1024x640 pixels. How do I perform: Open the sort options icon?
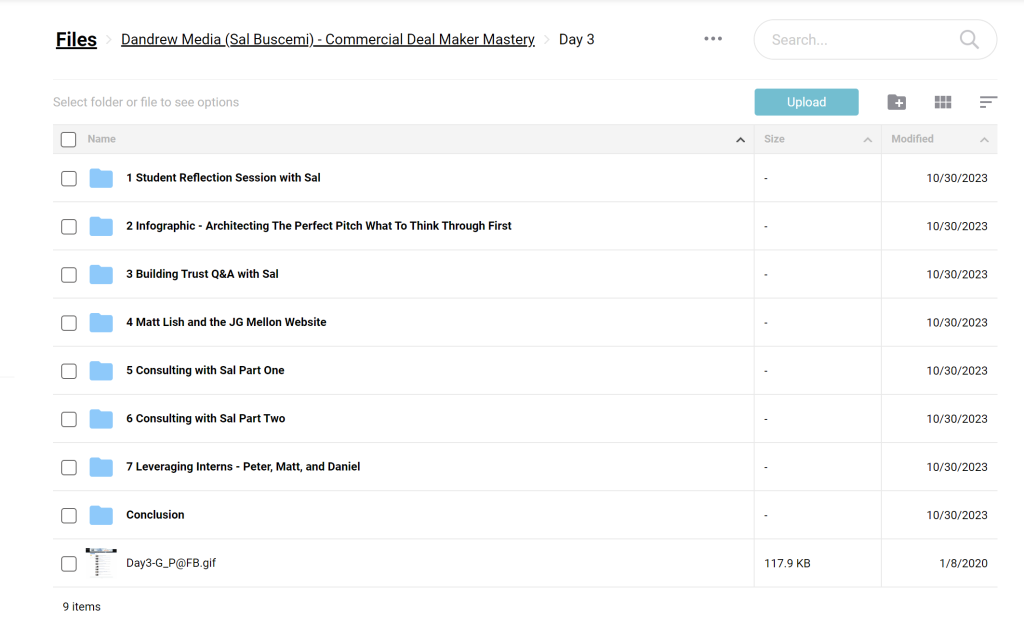(988, 102)
